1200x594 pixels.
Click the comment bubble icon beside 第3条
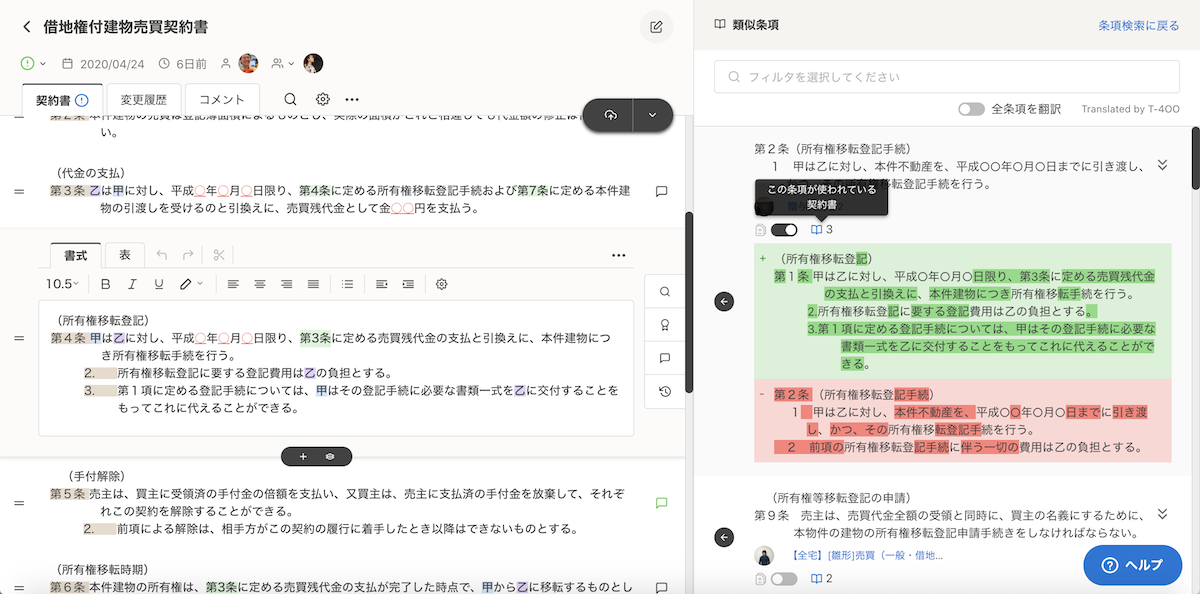click(661, 191)
